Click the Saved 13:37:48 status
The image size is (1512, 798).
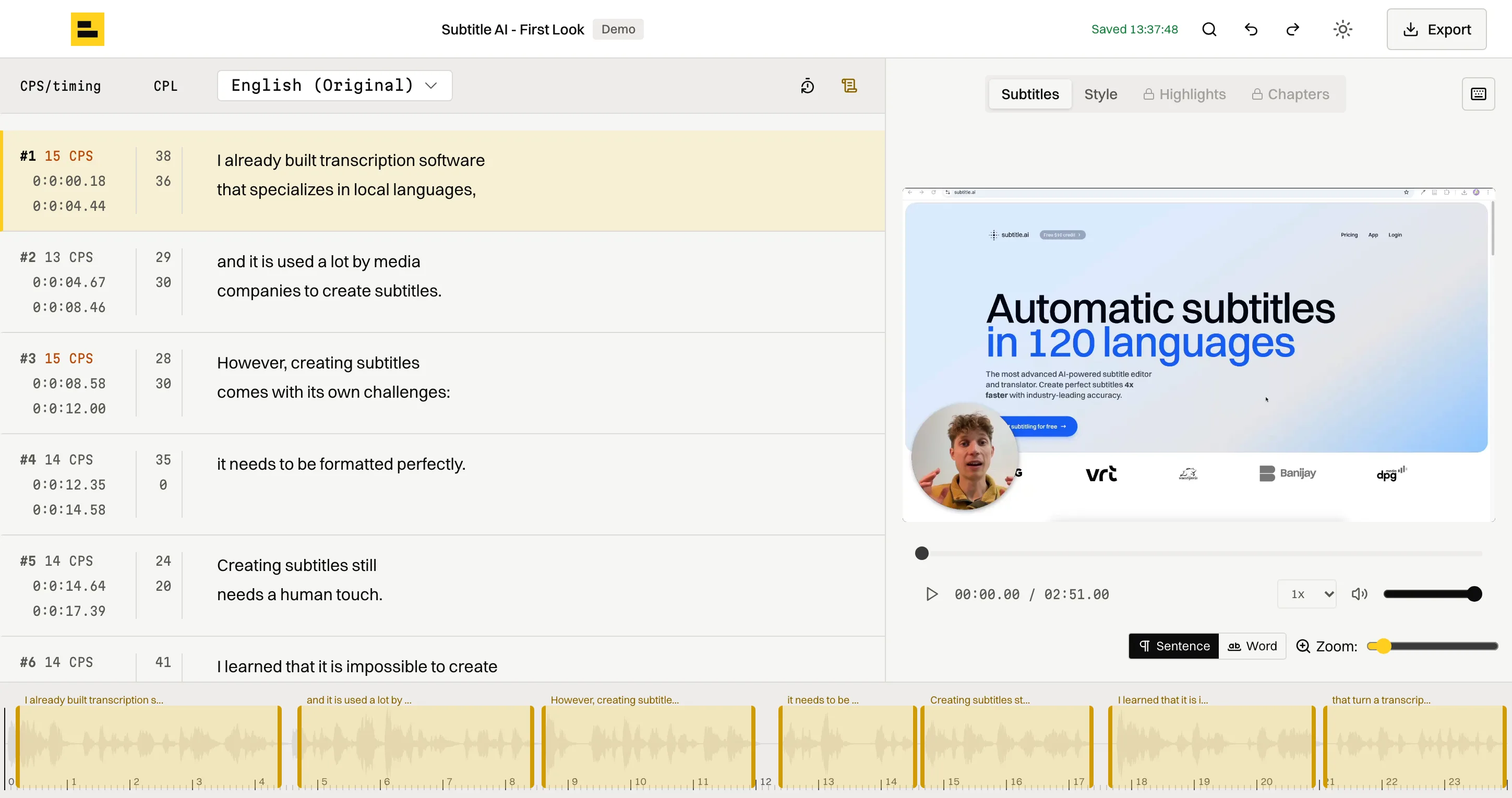pos(1135,29)
